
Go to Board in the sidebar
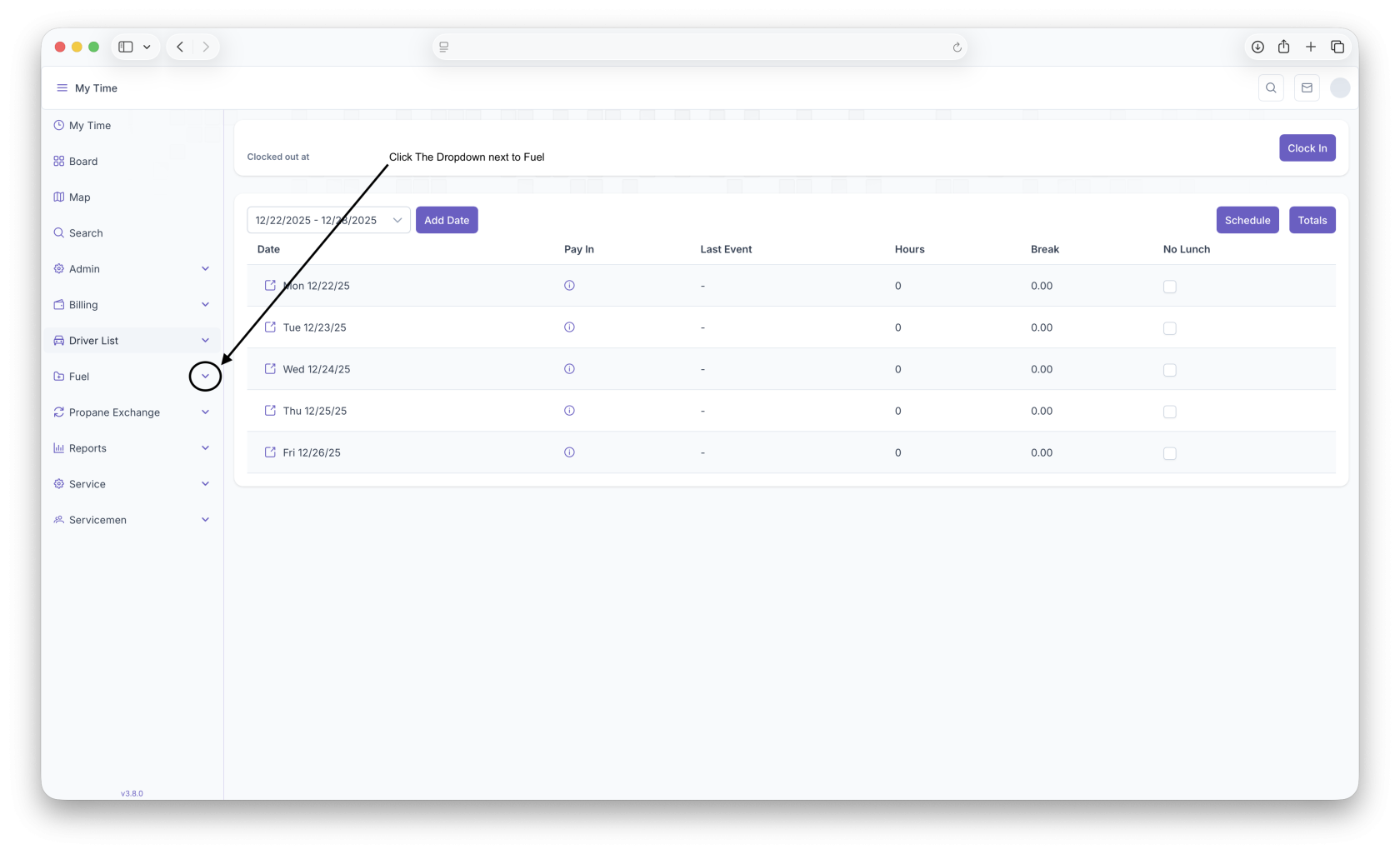(83, 162)
